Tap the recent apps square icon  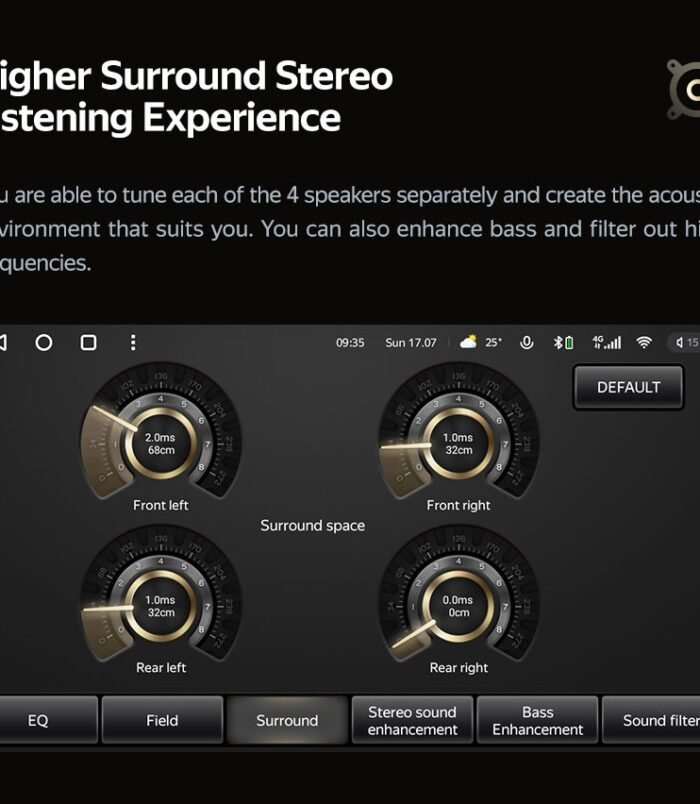pyautogui.click(x=88, y=343)
